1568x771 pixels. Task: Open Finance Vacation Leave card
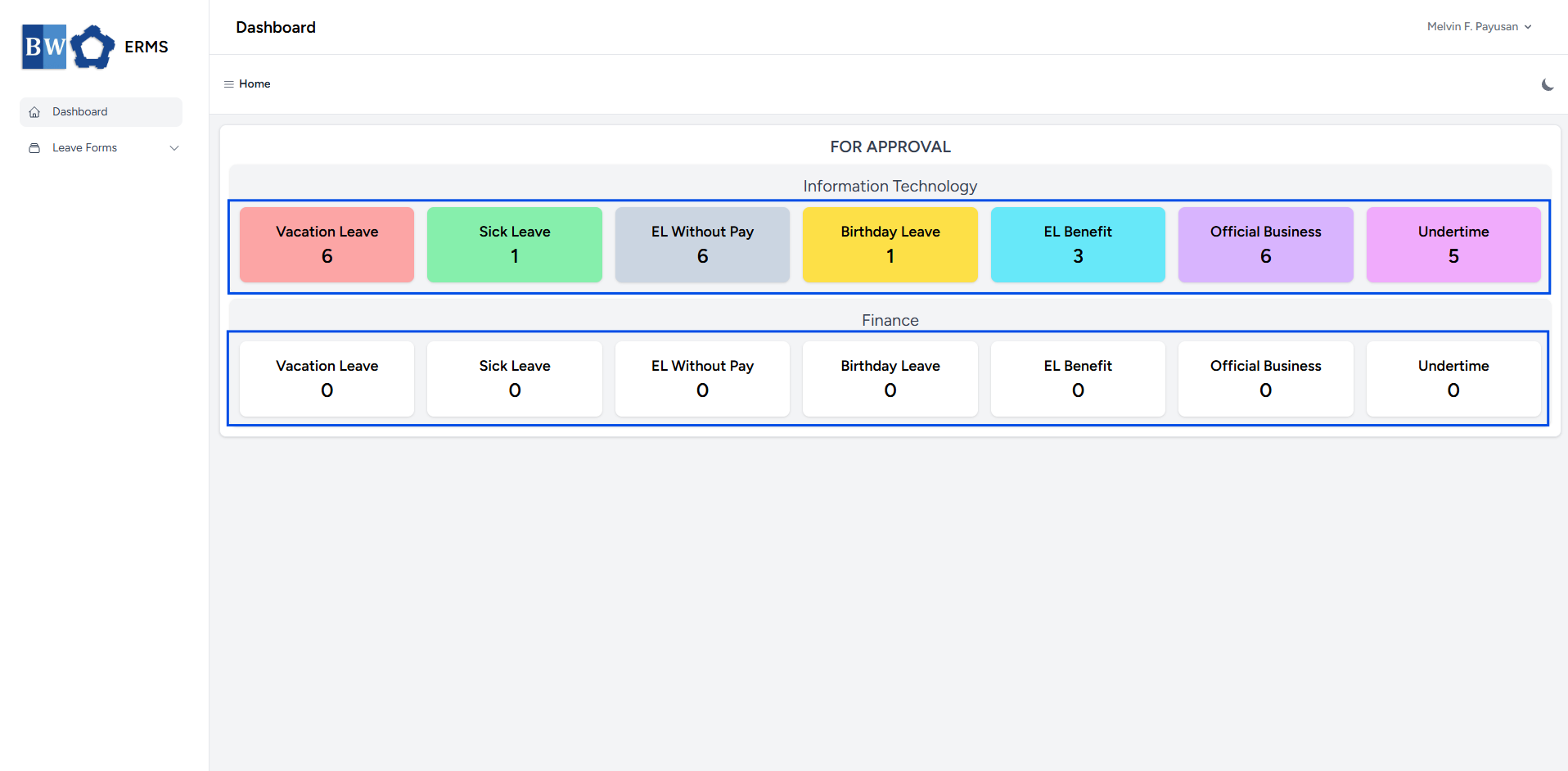327,379
